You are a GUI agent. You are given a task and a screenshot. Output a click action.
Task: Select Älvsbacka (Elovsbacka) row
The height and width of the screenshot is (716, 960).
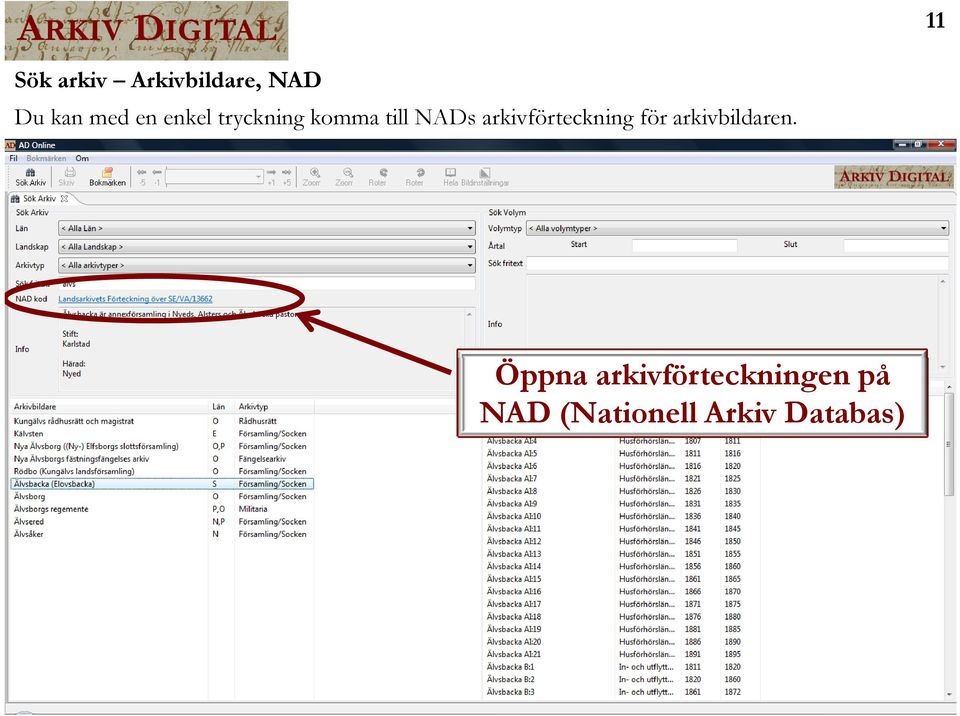[162, 484]
